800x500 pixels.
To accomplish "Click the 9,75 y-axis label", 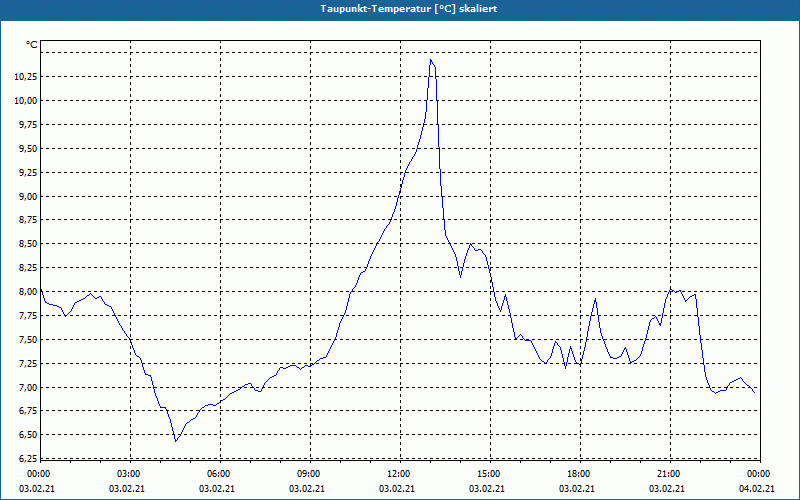I will [x=29, y=124].
